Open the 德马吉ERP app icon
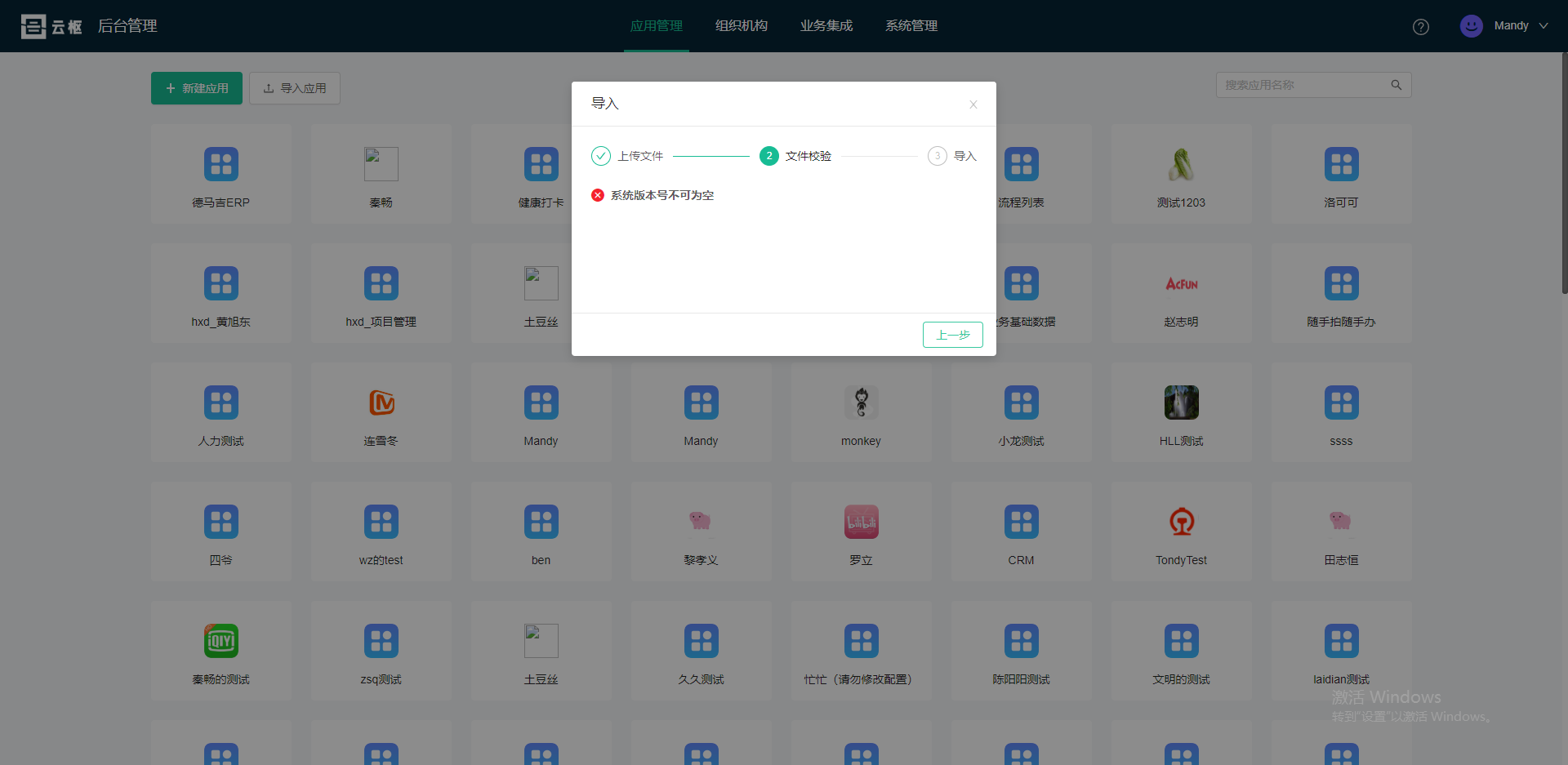The image size is (1568, 765). pyautogui.click(x=221, y=164)
